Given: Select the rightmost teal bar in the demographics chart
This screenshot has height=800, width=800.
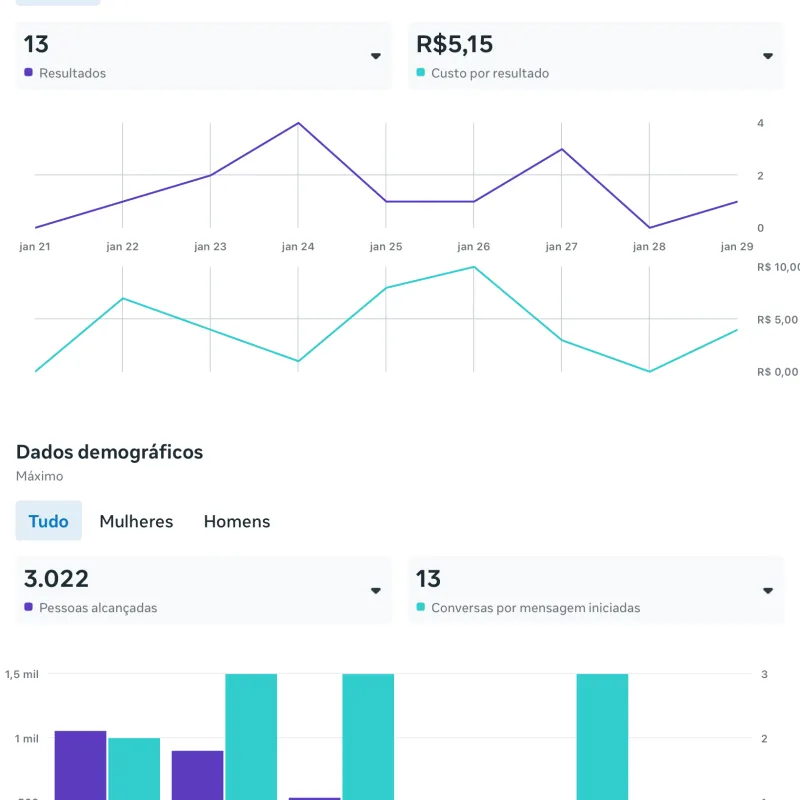Looking at the screenshot, I should coord(602,736).
